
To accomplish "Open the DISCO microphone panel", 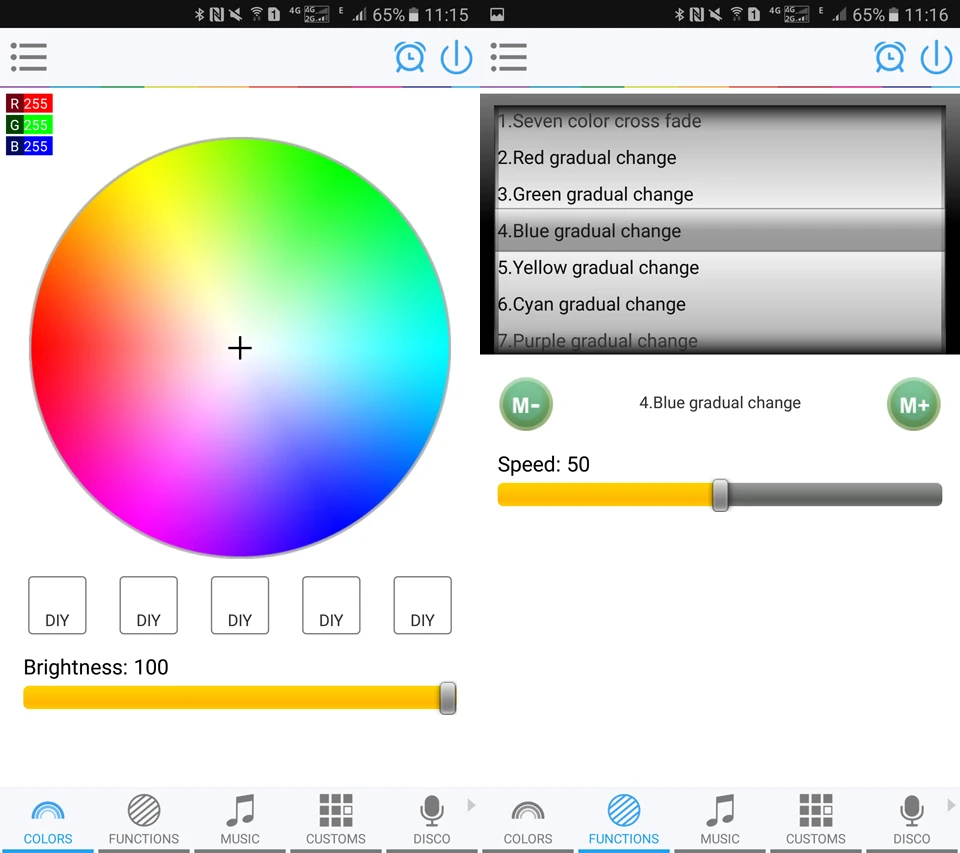I will [x=431, y=818].
